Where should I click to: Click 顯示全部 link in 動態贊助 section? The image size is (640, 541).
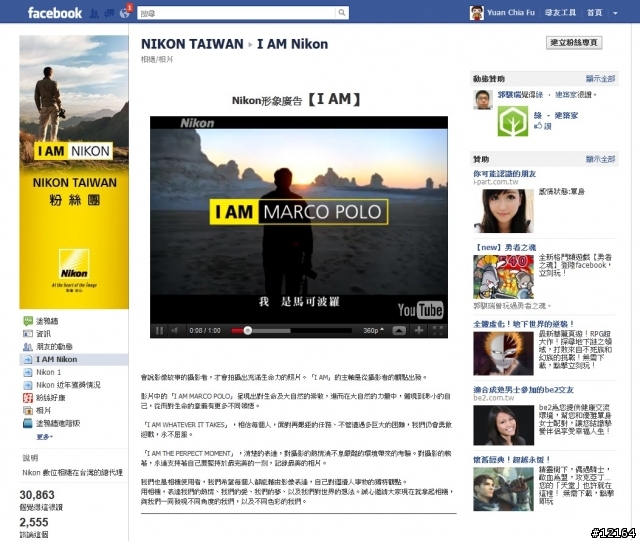coord(600,78)
